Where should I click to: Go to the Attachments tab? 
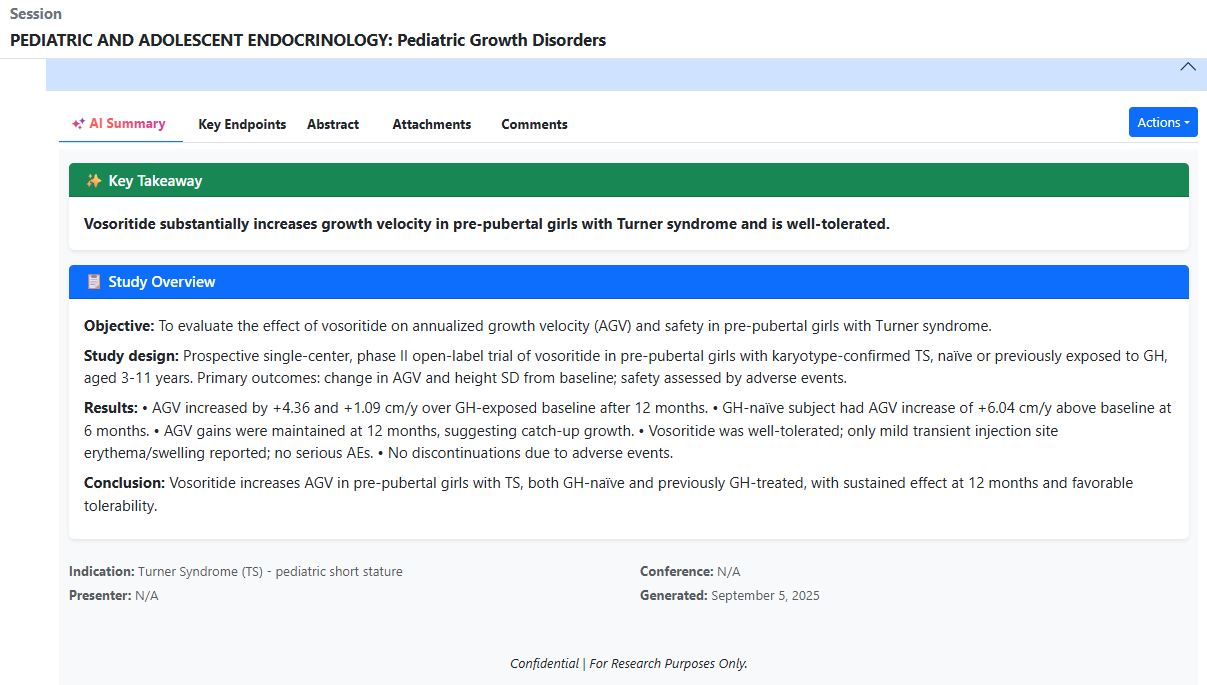tap(431, 125)
